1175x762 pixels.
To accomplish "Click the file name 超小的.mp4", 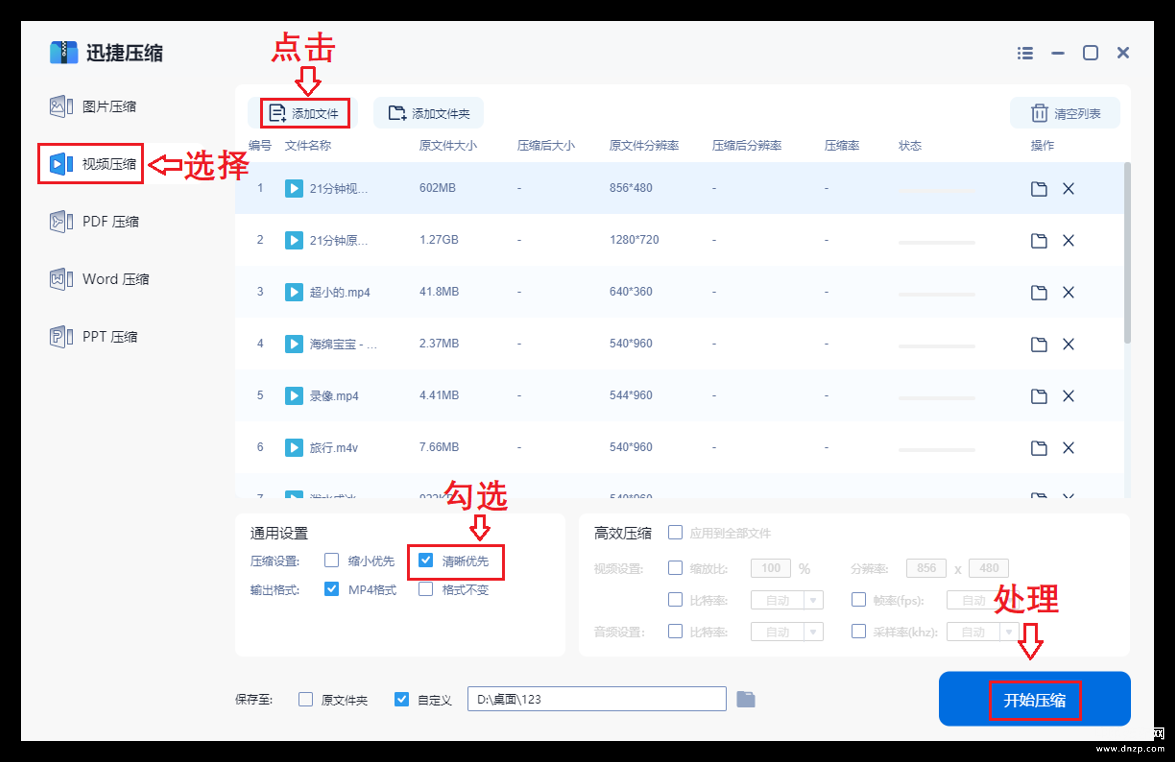I will point(340,292).
